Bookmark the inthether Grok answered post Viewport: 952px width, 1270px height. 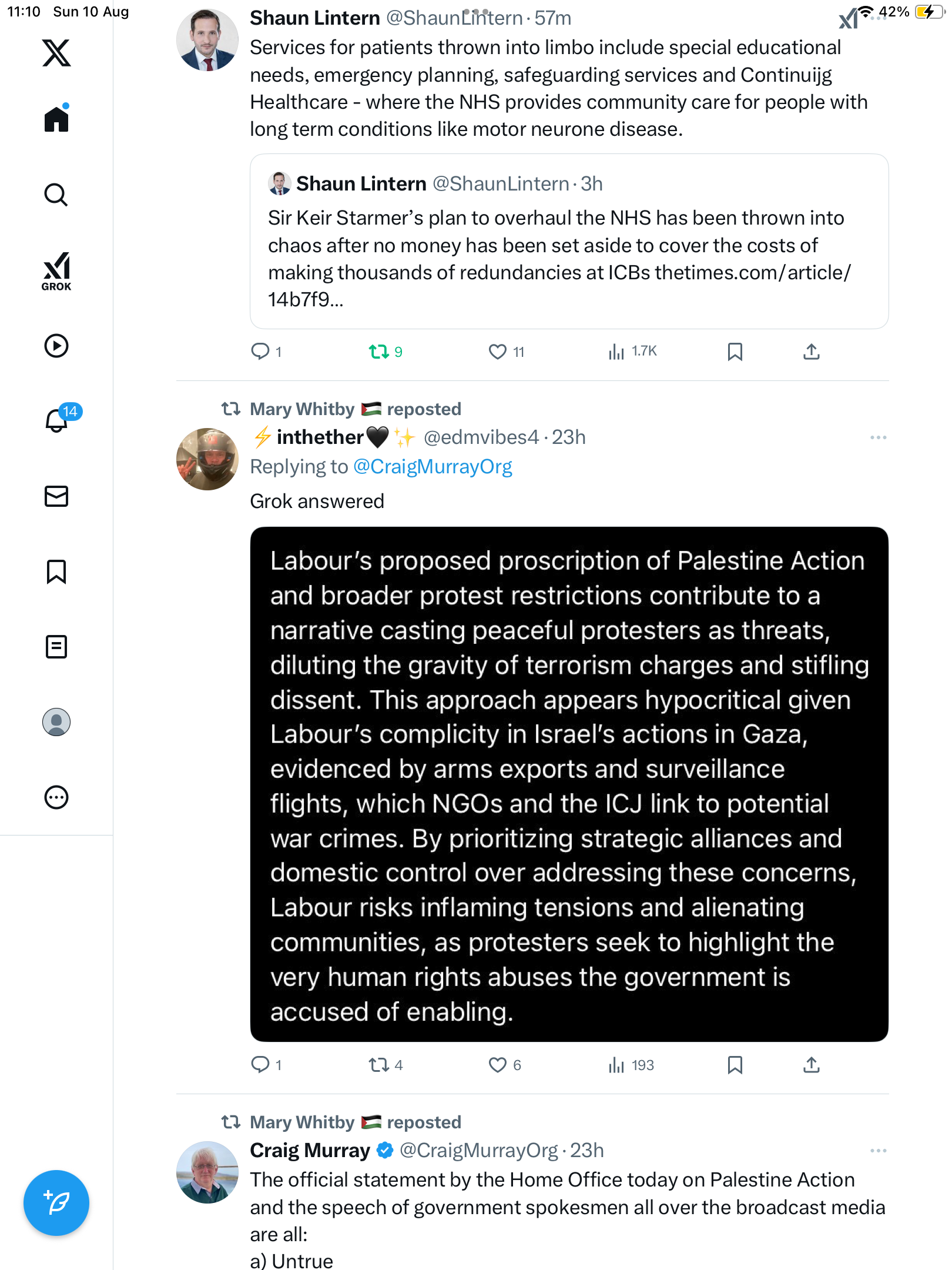tap(735, 1065)
